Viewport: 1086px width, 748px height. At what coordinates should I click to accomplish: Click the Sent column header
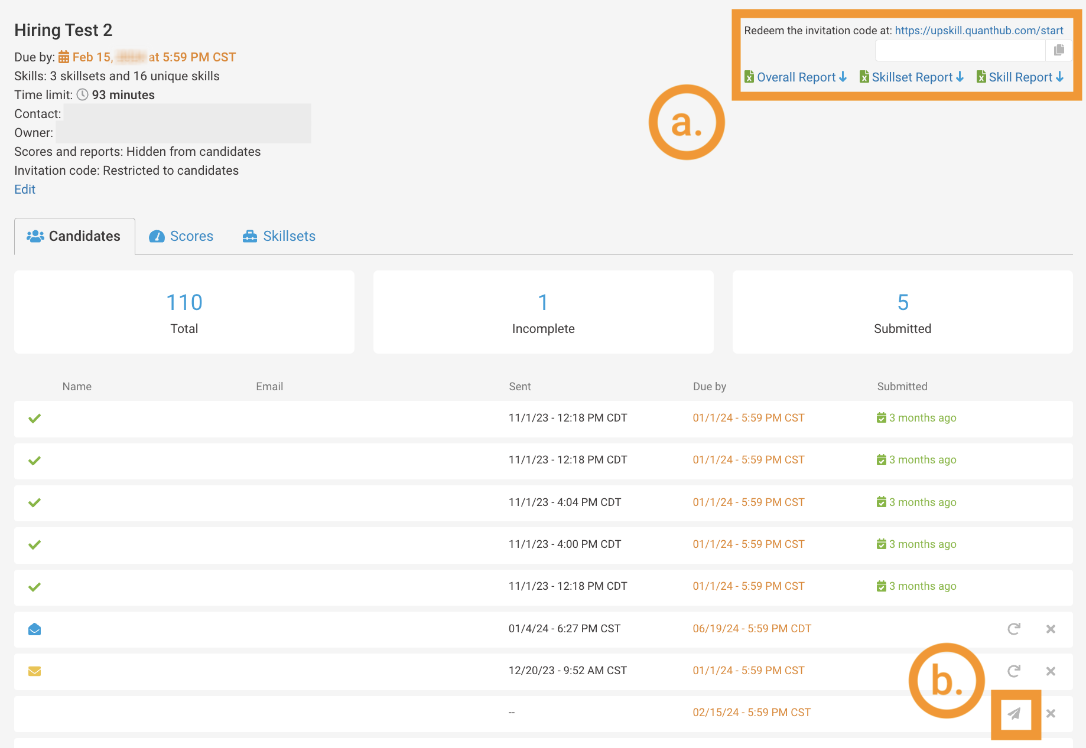pos(520,386)
